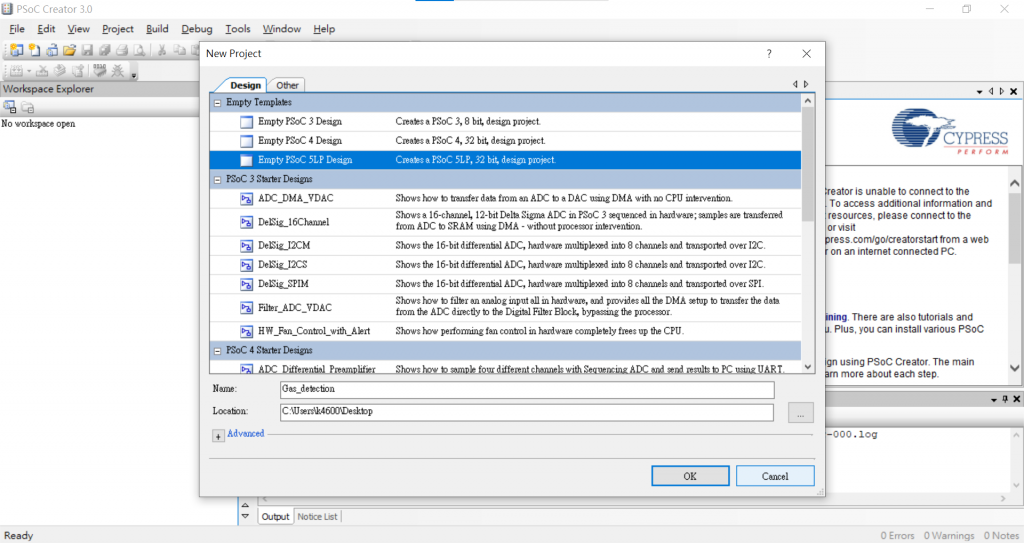Image resolution: width=1024 pixels, height=543 pixels.
Task: Click the Workspace Explorer collapse folders icon
Action: [27, 107]
